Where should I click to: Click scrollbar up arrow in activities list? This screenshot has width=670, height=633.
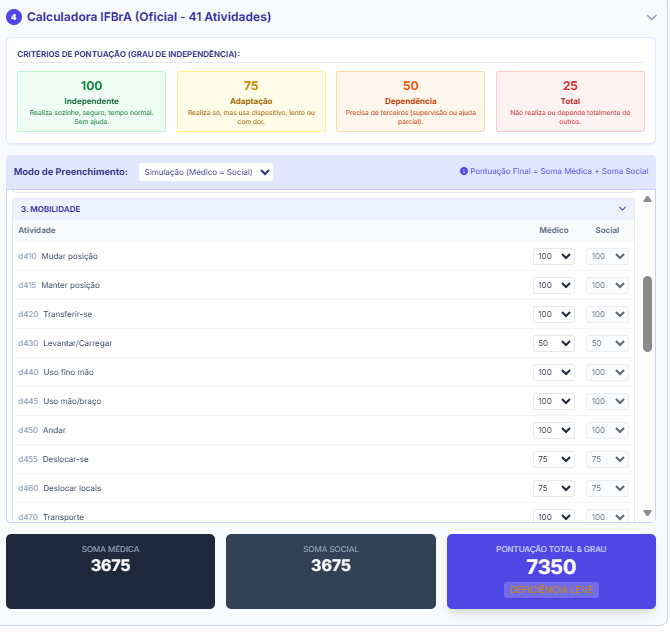tap(647, 198)
